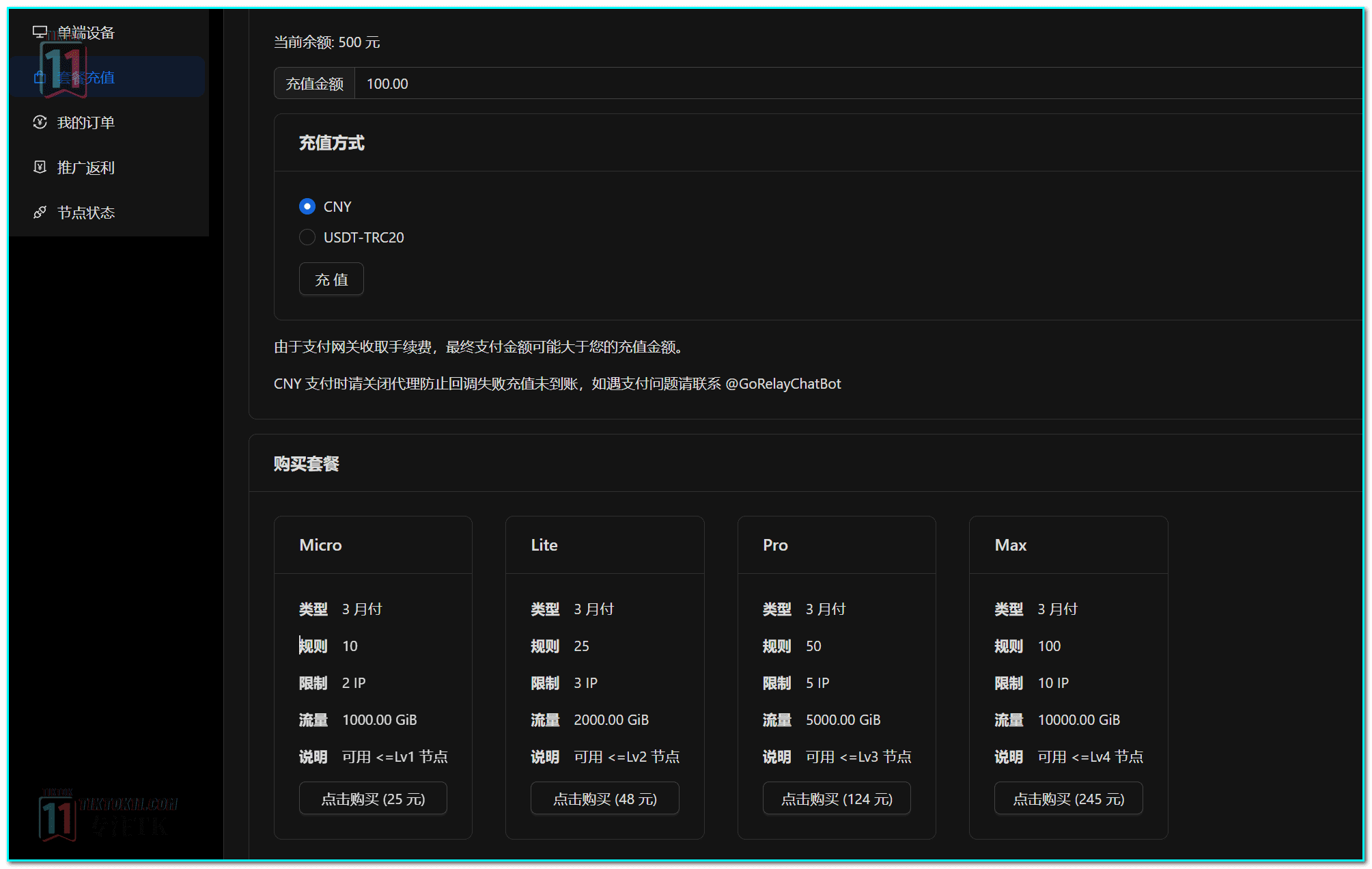Screen dimensions: 1372x869
Task: Click the 5000.00 GiB traffic value
Action: click(843, 720)
